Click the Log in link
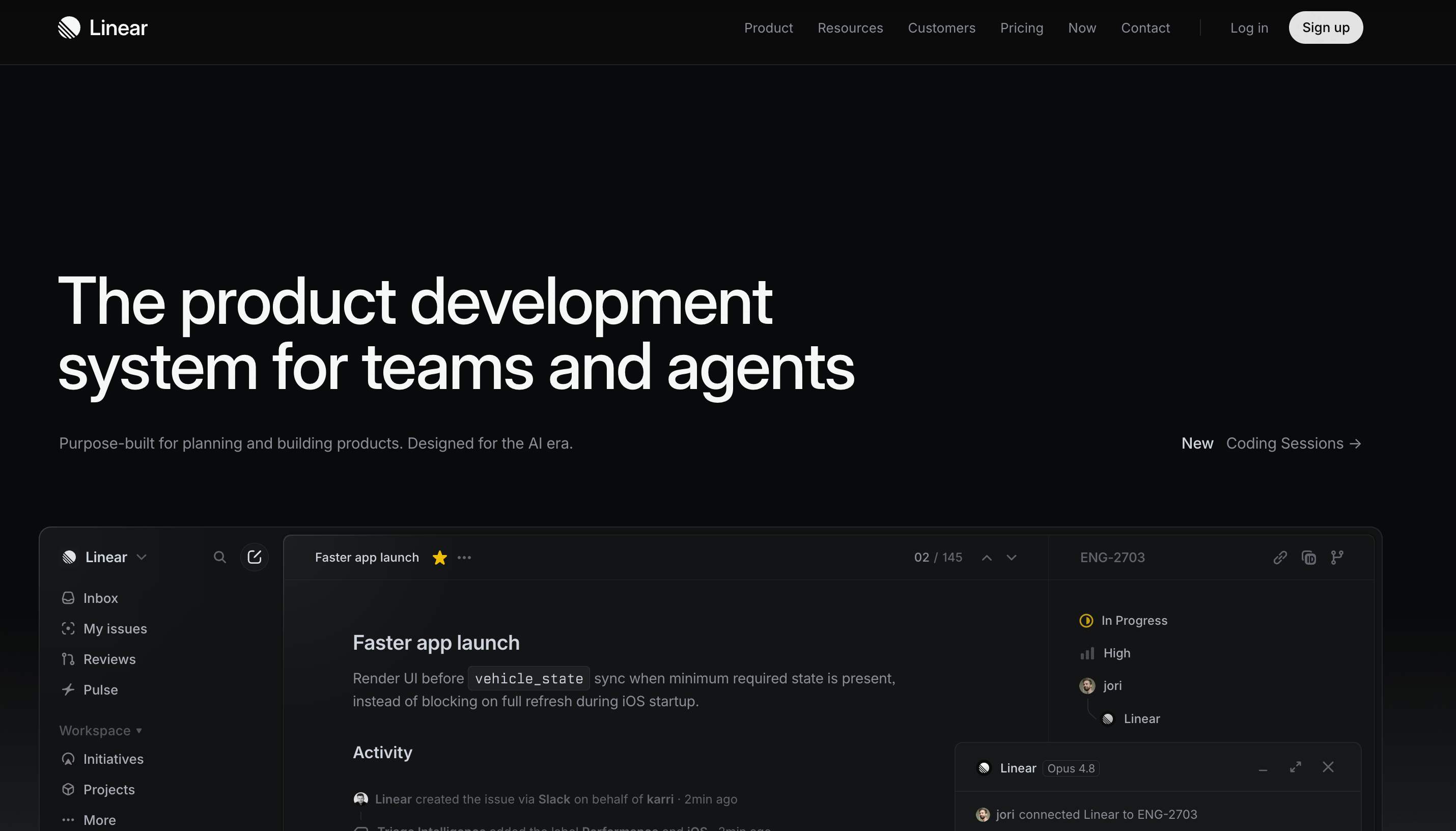Viewport: 1456px width, 831px height. pos(1249,27)
